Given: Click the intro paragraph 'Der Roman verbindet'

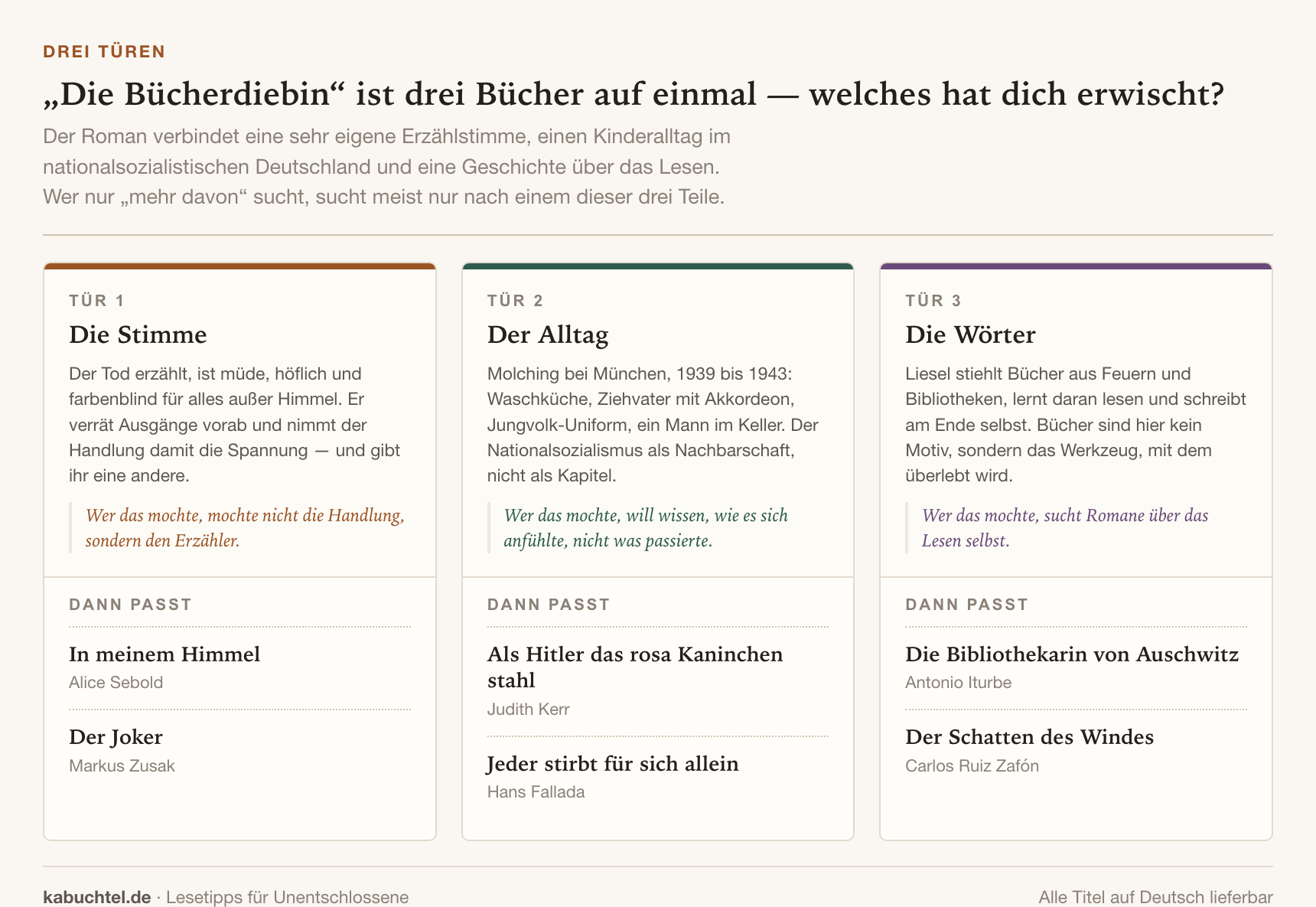Looking at the screenshot, I should pyautogui.click(x=386, y=166).
